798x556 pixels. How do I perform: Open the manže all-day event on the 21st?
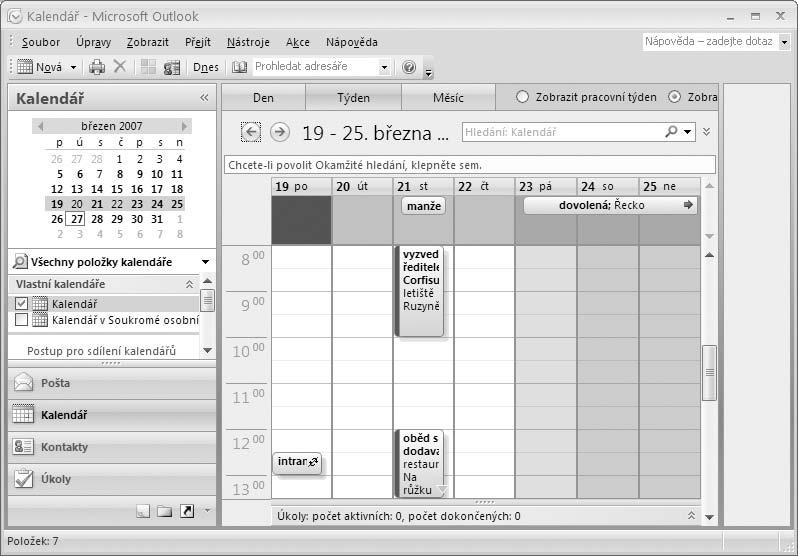[423, 206]
